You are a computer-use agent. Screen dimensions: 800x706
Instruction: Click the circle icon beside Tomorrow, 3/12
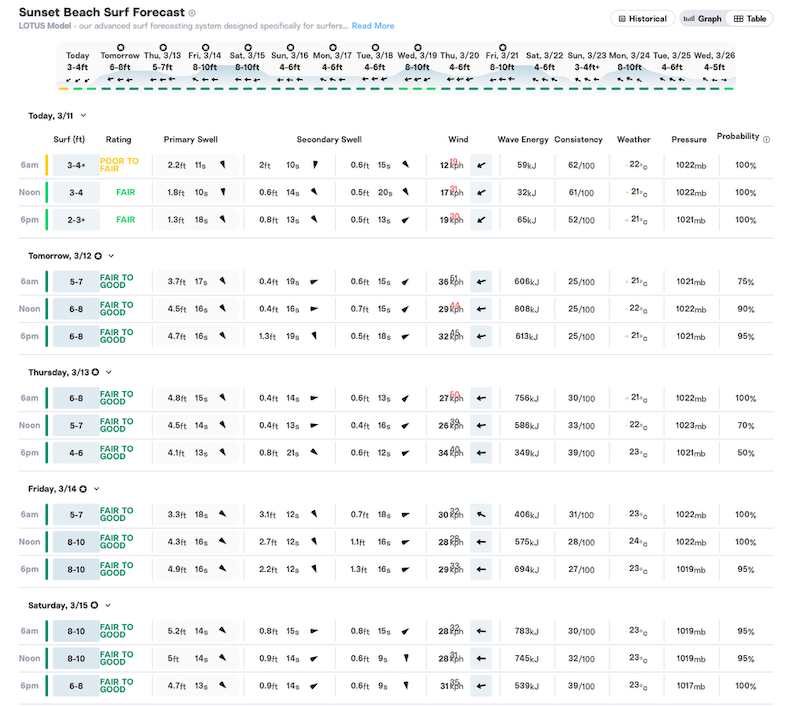pyautogui.click(x=98, y=256)
